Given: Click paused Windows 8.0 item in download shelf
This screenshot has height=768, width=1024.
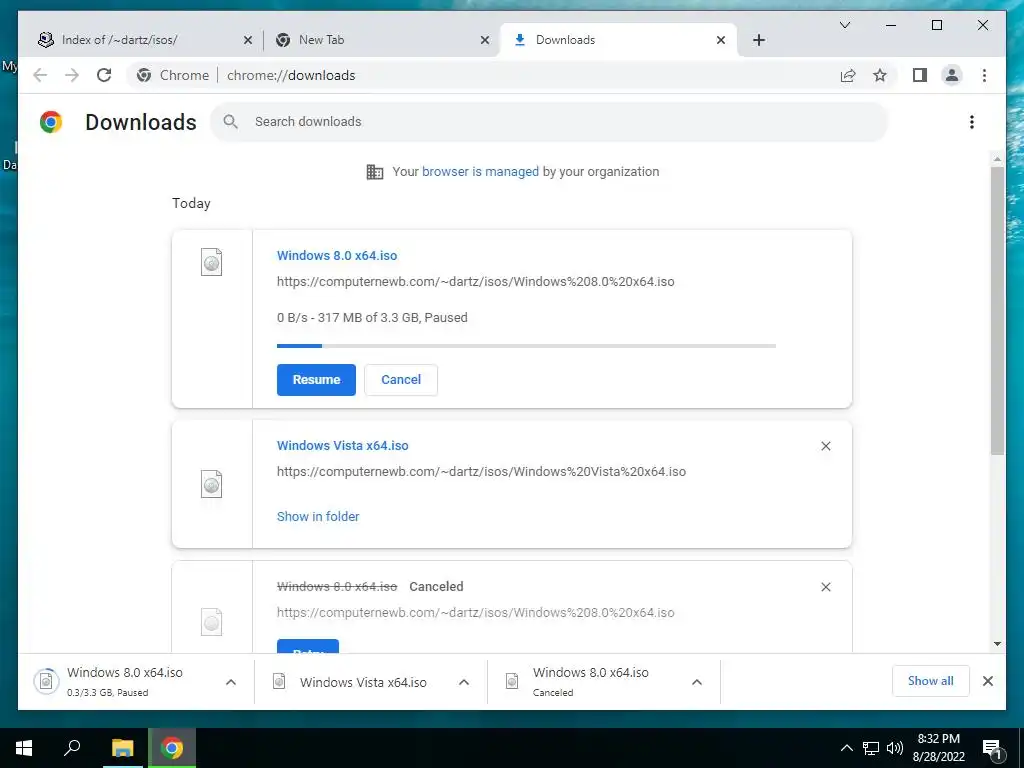Looking at the screenshot, I should pyautogui.click(x=124, y=681).
